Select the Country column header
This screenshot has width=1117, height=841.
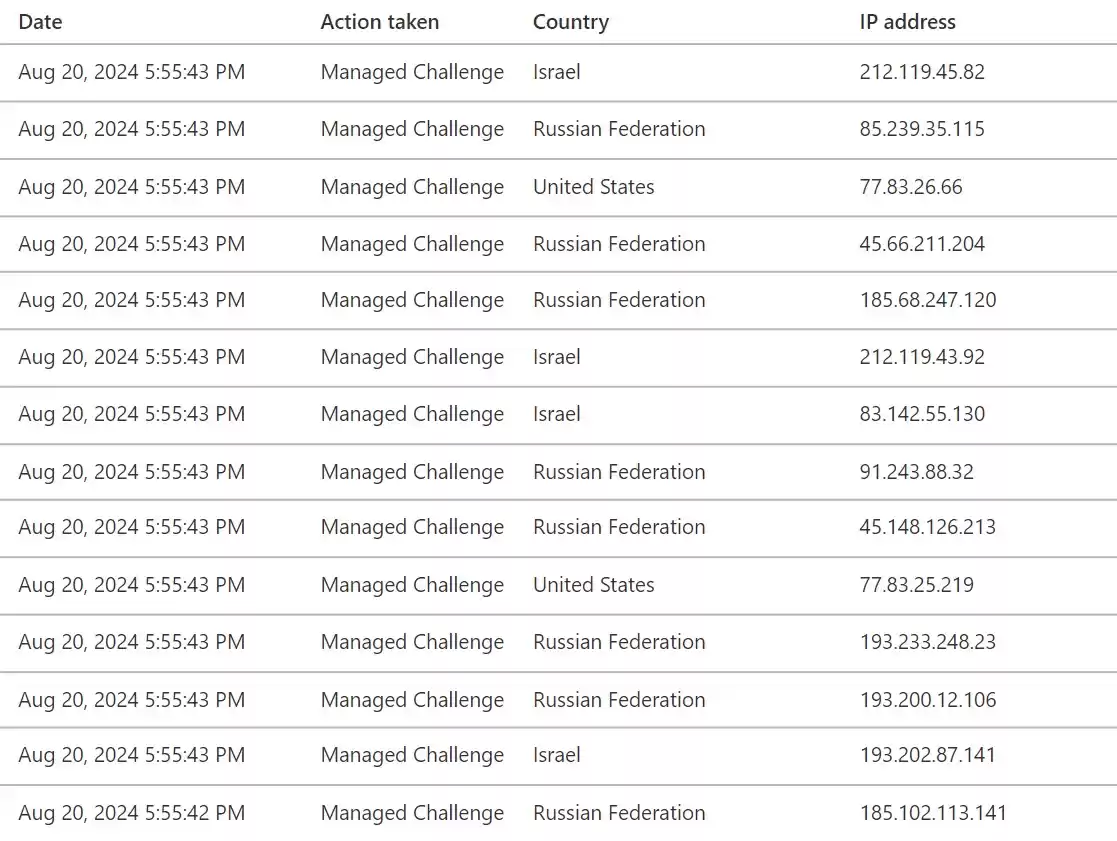tap(570, 21)
